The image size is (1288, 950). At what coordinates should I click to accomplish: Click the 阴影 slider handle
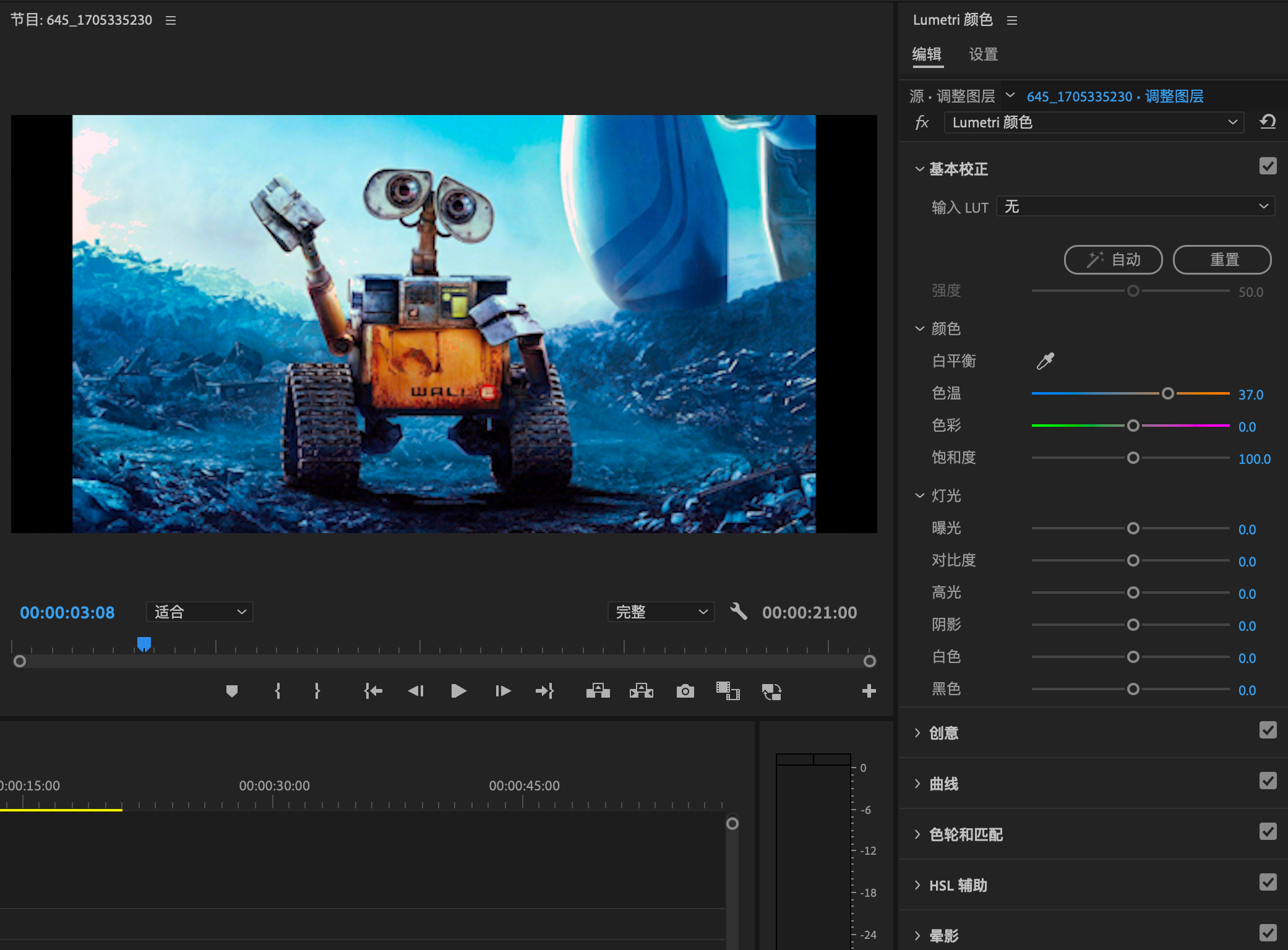pyautogui.click(x=1133, y=625)
